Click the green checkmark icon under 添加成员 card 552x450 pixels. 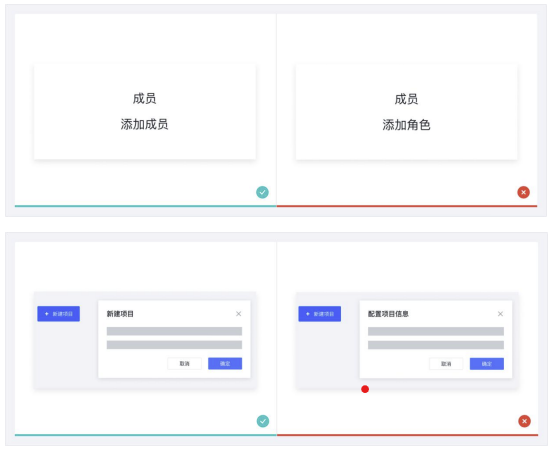(262, 192)
